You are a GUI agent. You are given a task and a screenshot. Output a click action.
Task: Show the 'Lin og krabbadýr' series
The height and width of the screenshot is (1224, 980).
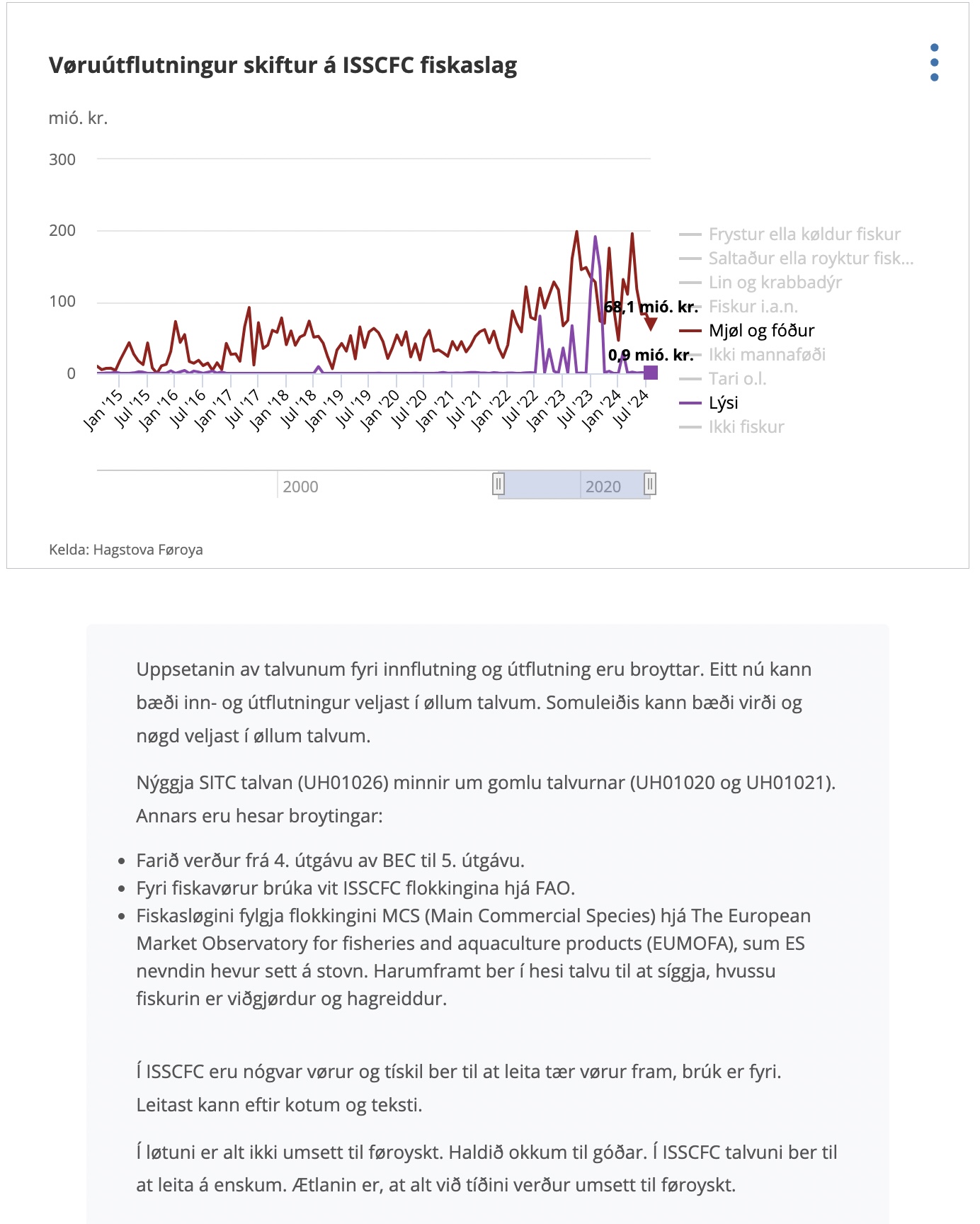(775, 283)
